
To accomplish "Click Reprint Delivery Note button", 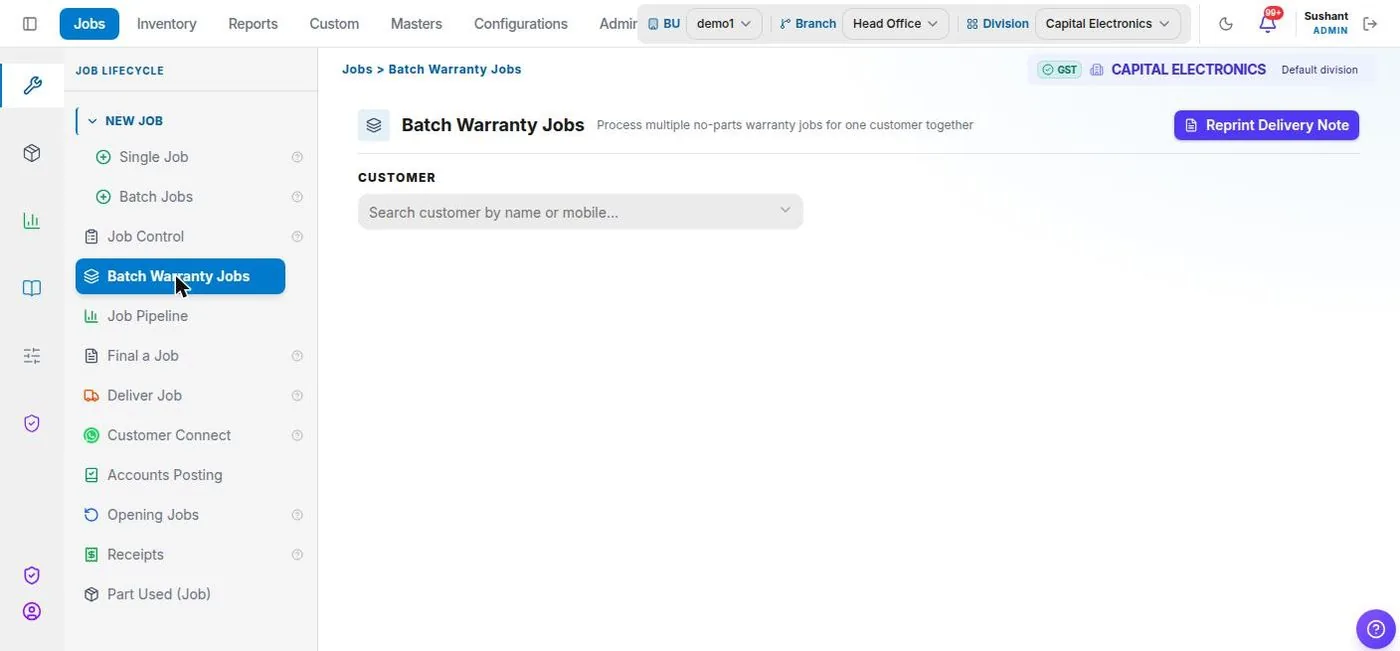I will coord(1266,125).
